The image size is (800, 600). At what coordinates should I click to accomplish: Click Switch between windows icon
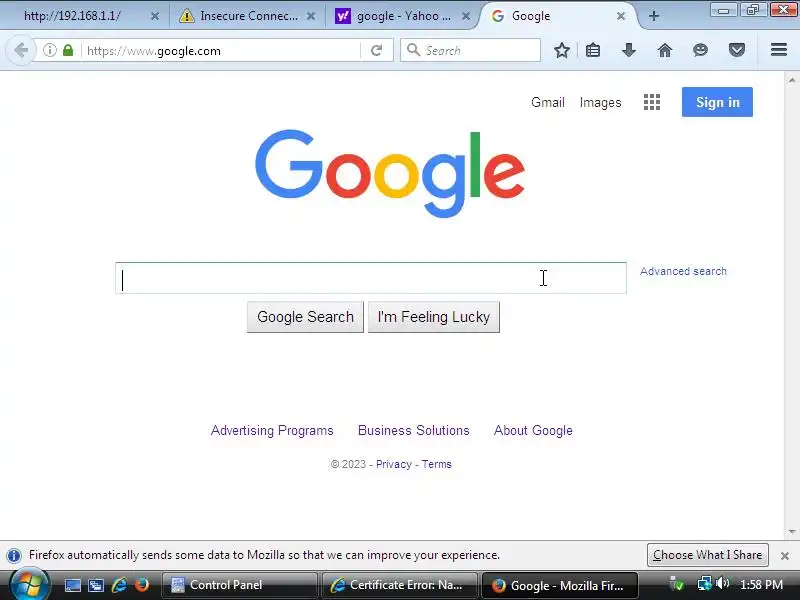click(96, 585)
